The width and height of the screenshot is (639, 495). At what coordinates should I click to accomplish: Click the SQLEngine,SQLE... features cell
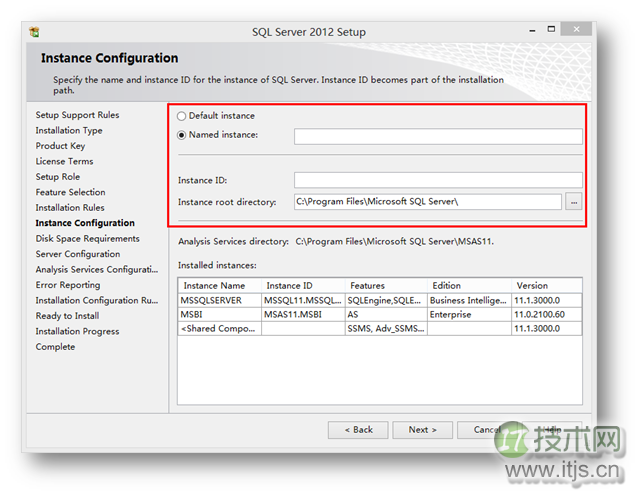pyautogui.click(x=386, y=301)
